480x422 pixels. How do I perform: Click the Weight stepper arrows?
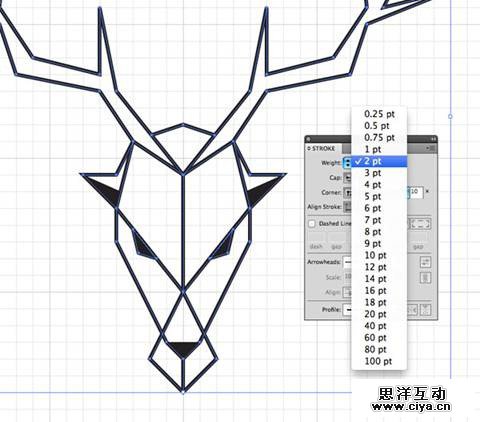pyautogui.click(x=347, y=163)
